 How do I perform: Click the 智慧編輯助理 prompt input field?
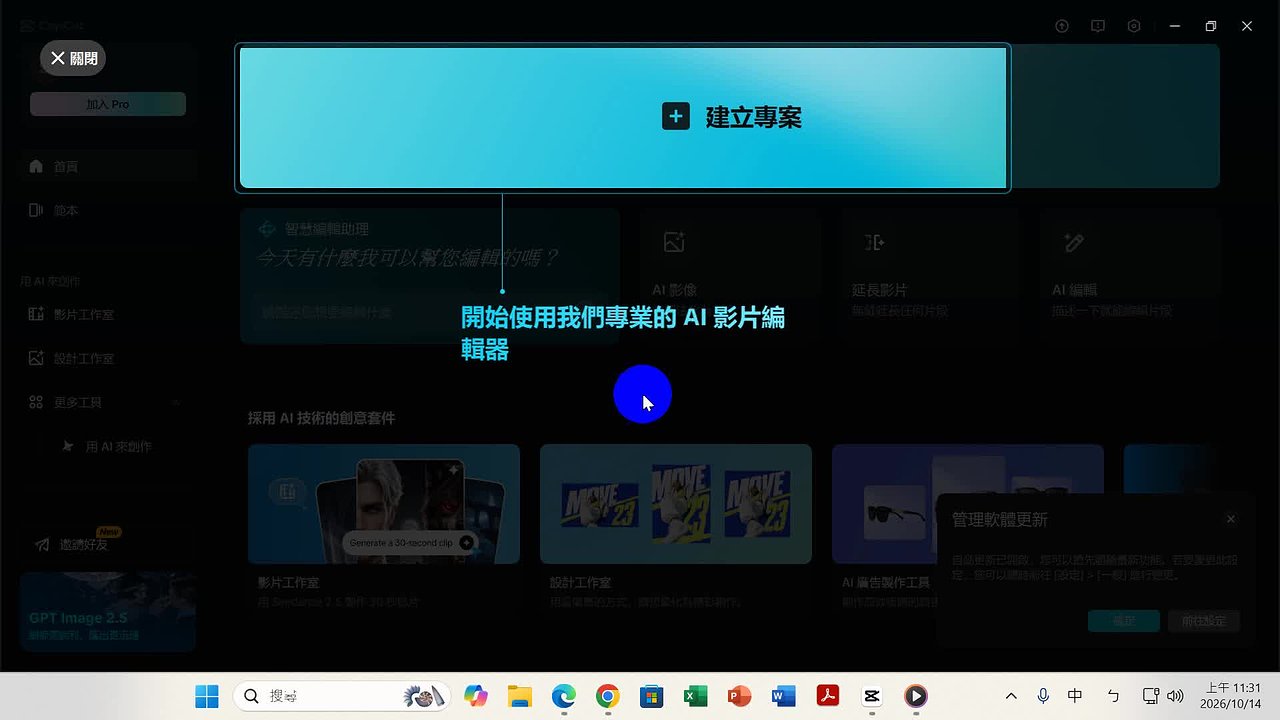tap(430, 313)
